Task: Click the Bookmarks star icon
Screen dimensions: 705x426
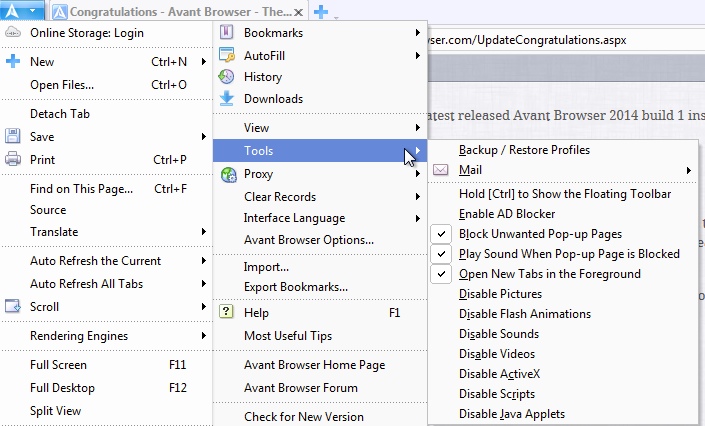Action: [226, 33]
